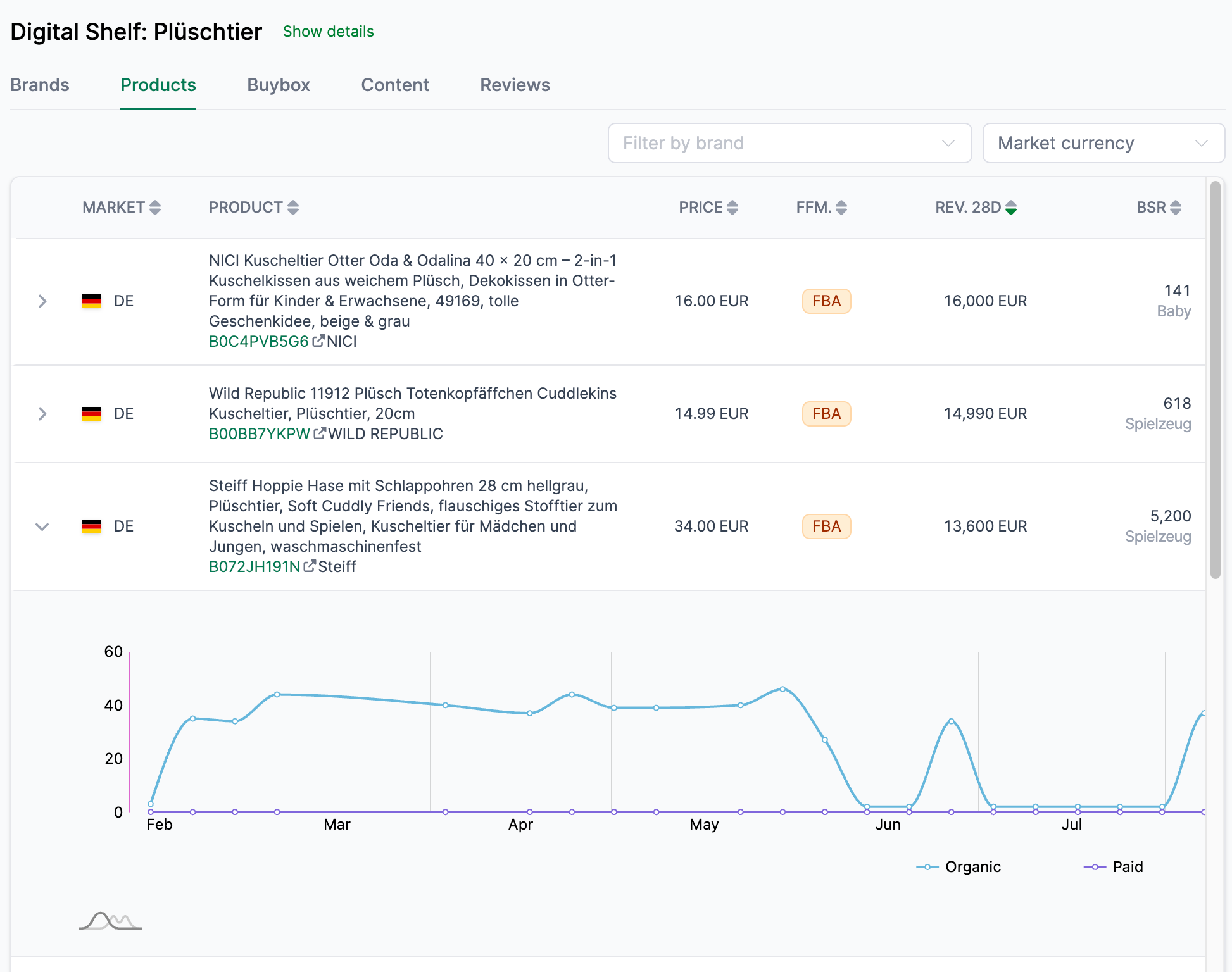Click the small chart thumbnail icon
Viewport: 1232px width, 972px height.
click(x=110, y=921)
